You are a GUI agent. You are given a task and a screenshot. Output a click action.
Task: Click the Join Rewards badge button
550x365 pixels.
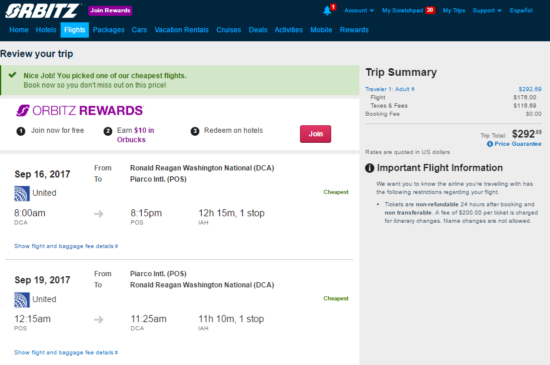coord(110,11)
